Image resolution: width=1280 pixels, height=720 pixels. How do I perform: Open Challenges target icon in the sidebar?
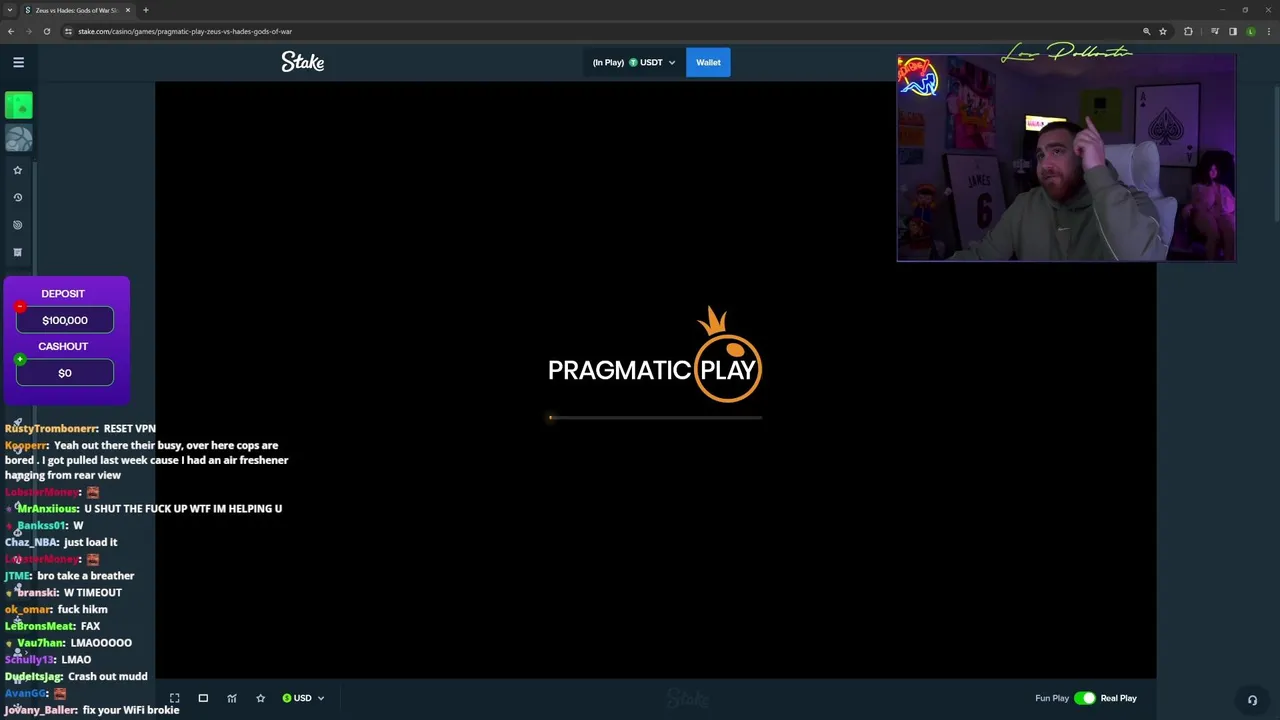(x=17, y=225)
